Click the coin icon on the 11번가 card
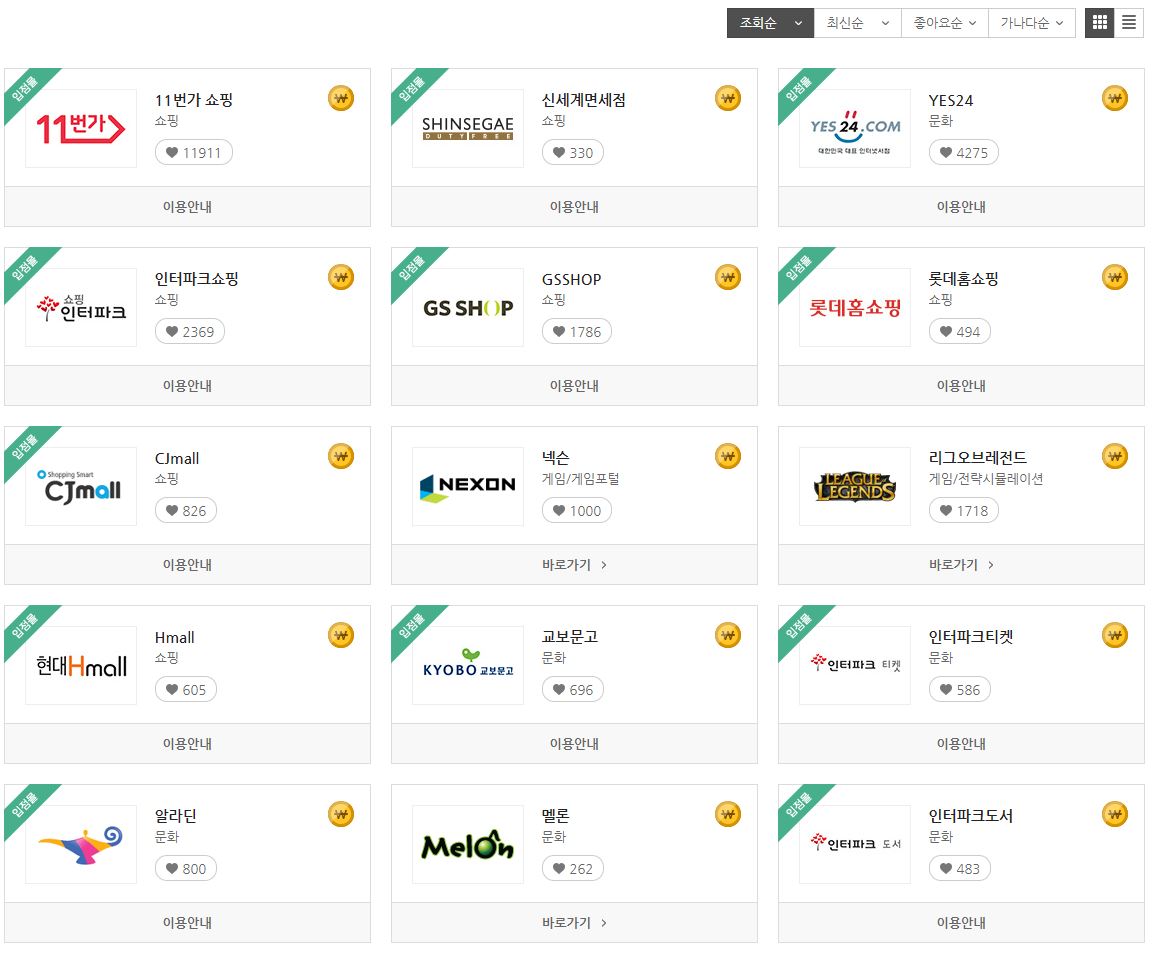The image size is (1156, 954). (x=341, y=98)
